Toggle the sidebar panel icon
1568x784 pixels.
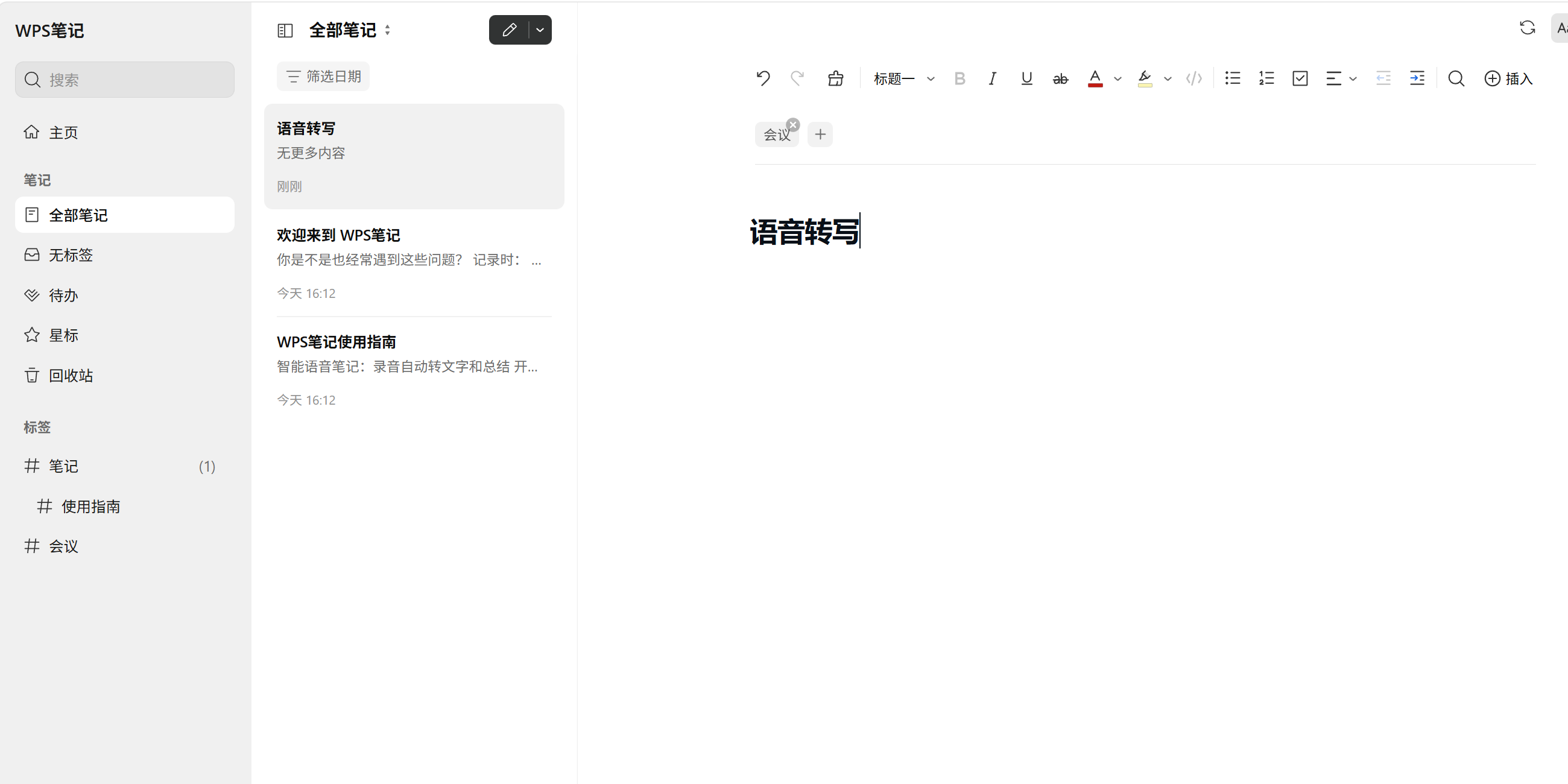pyautogui.click(x=285, y=30)
